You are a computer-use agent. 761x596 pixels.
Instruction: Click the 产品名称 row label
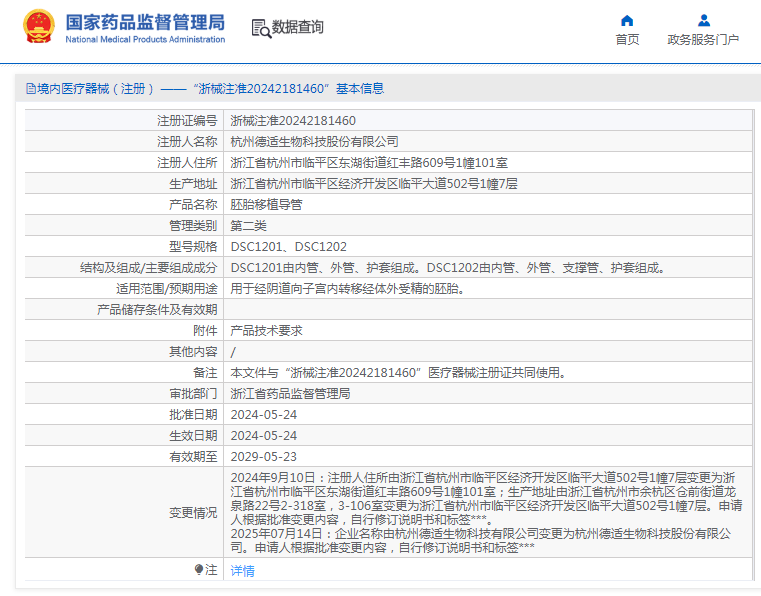193,204
